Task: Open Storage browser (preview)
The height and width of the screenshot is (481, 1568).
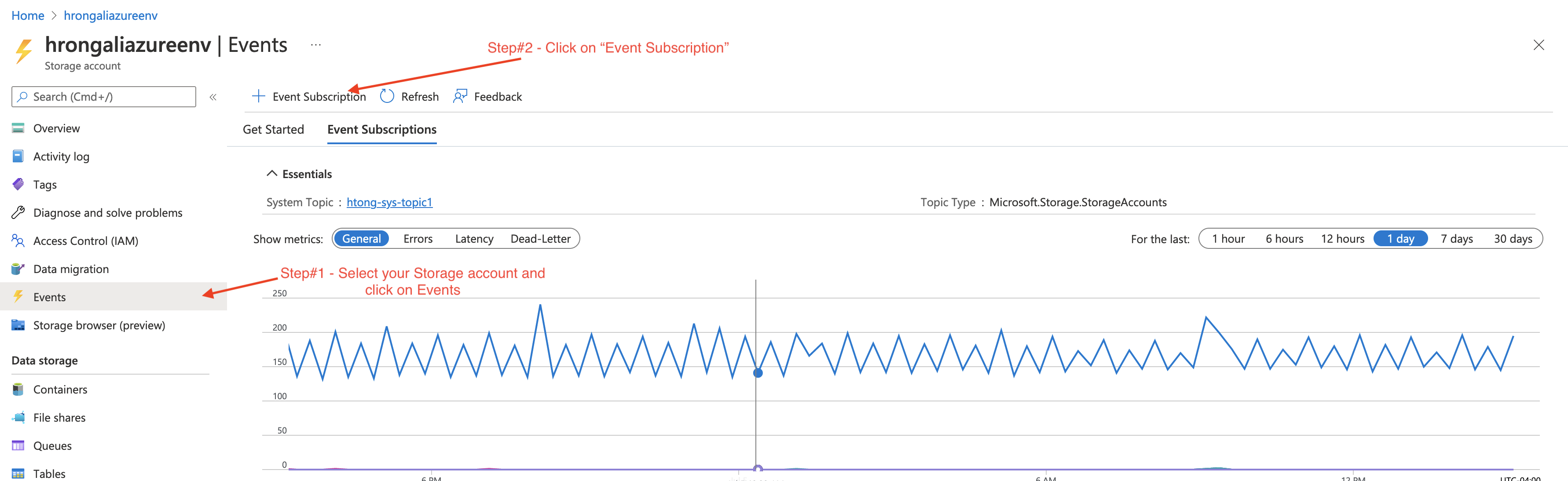Action: pyautogui.click(x=99, y=325)
